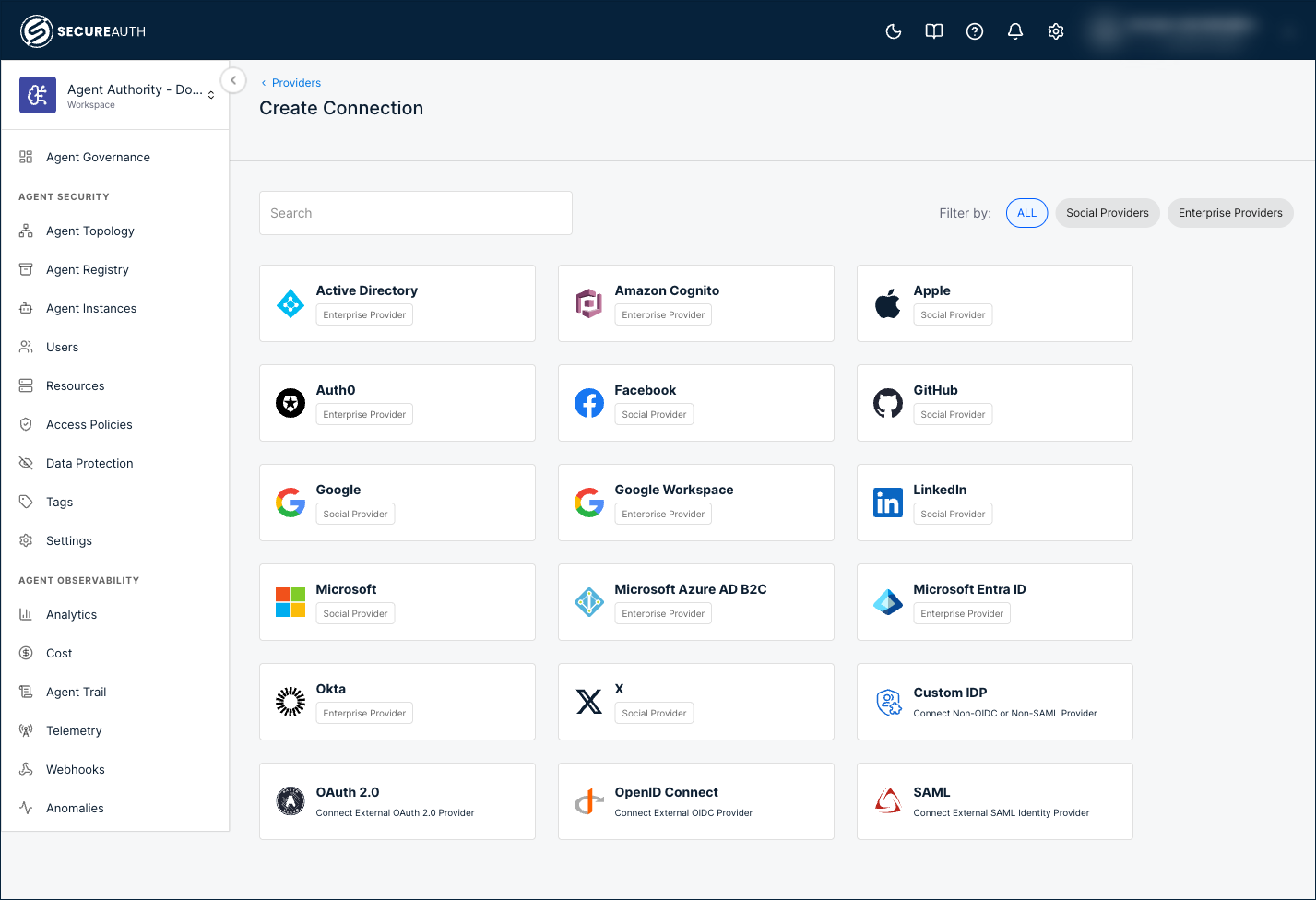The image size is (1316, 900).
Task: Toggle dark mode moon icon
Action: coord(893,31)
